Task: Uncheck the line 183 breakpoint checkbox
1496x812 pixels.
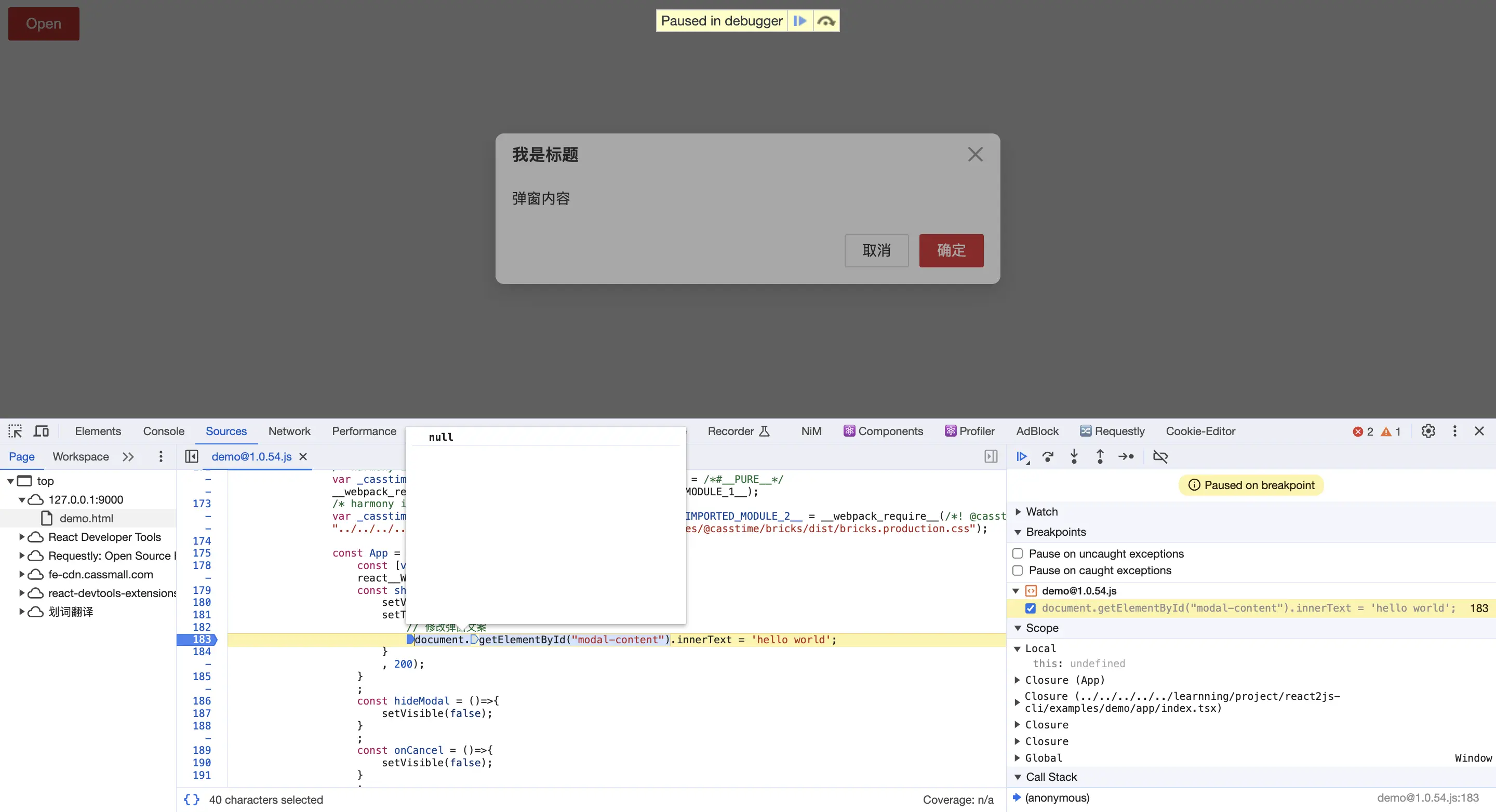Action: [1030, 608]
